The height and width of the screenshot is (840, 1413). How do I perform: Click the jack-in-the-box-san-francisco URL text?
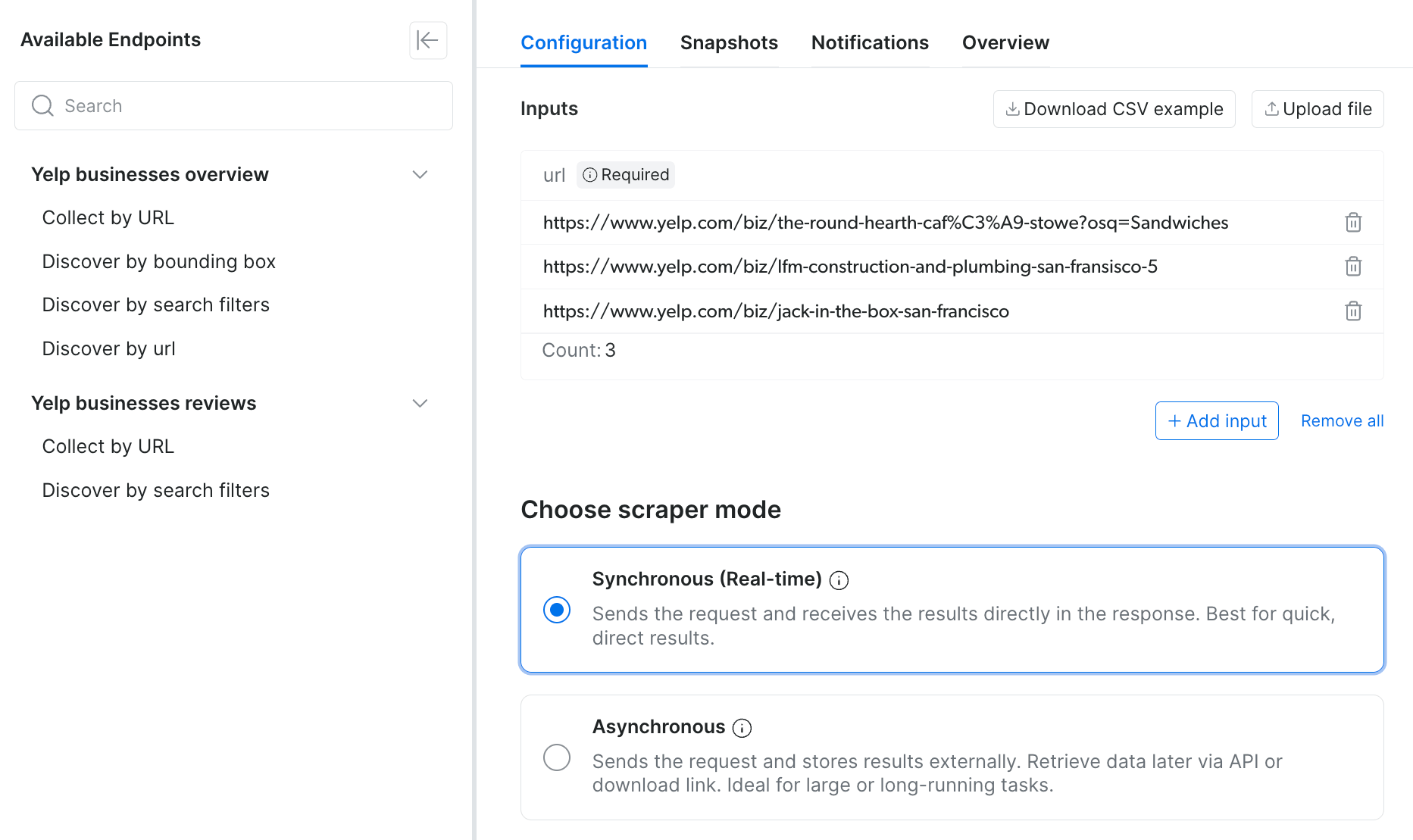pyautogui.click(x=776, y=311)
